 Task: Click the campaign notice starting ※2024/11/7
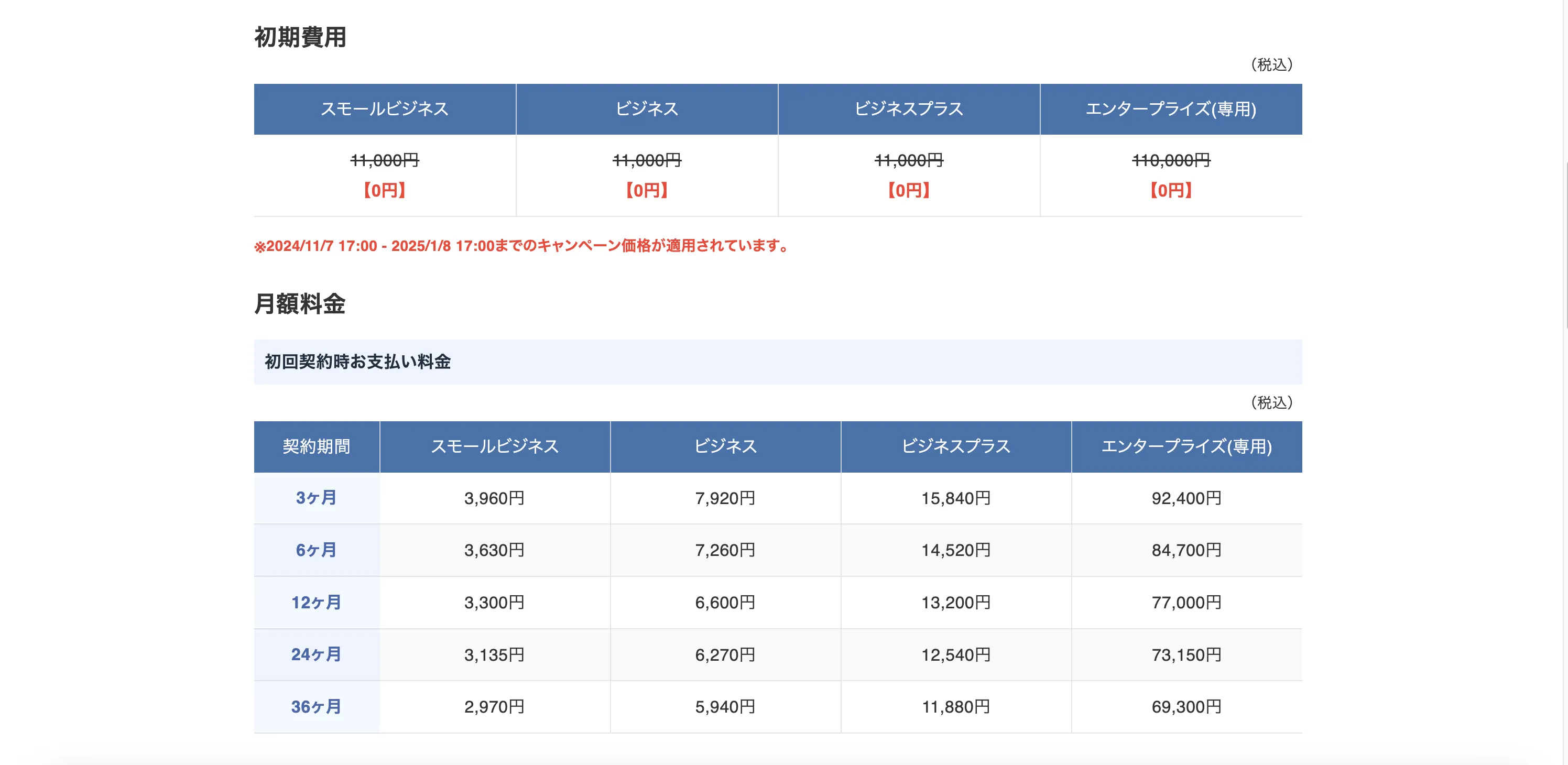(521, 246)
